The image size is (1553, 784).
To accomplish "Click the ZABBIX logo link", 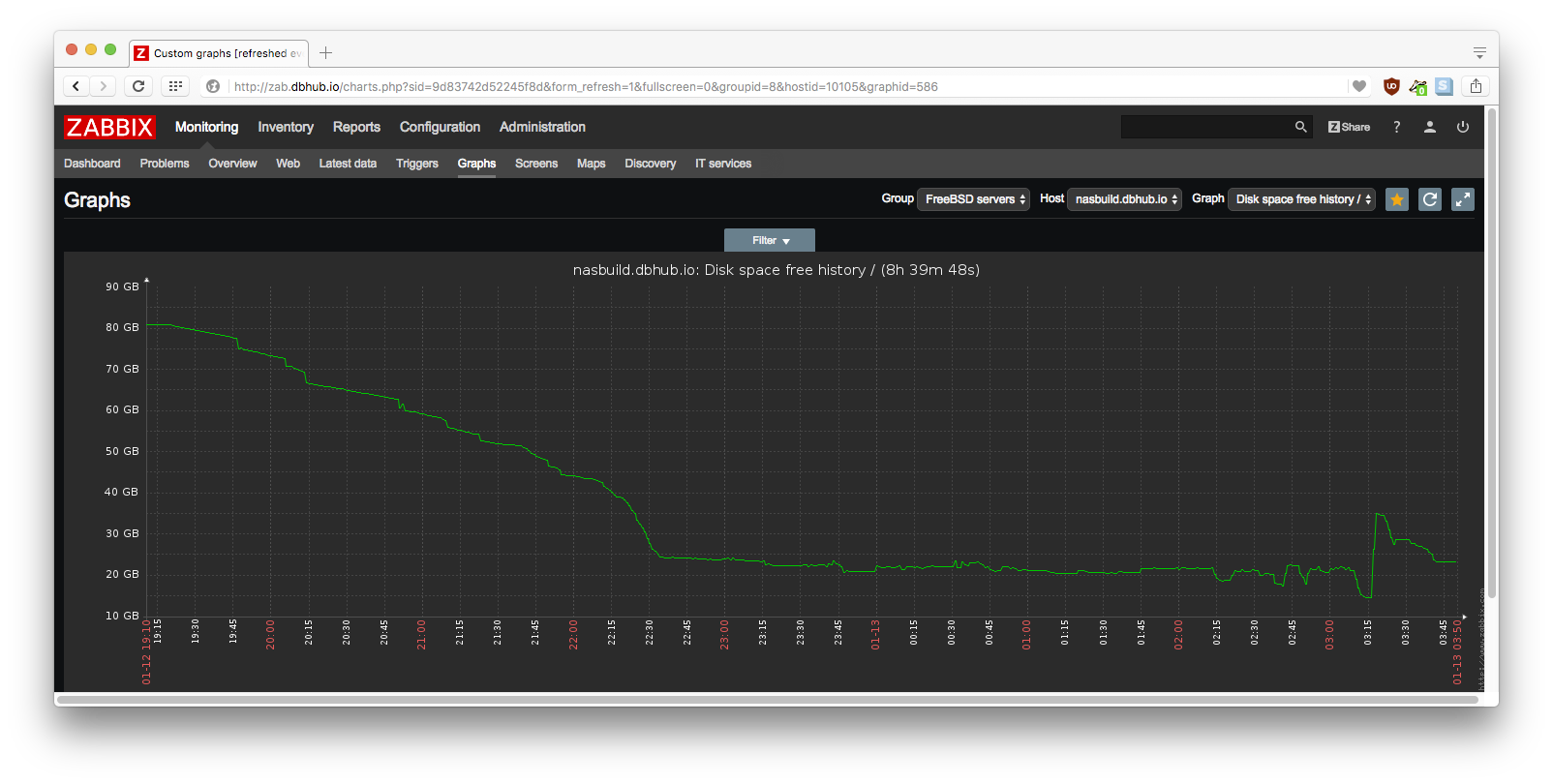I will pyautogui.click(x=109, y=127).
